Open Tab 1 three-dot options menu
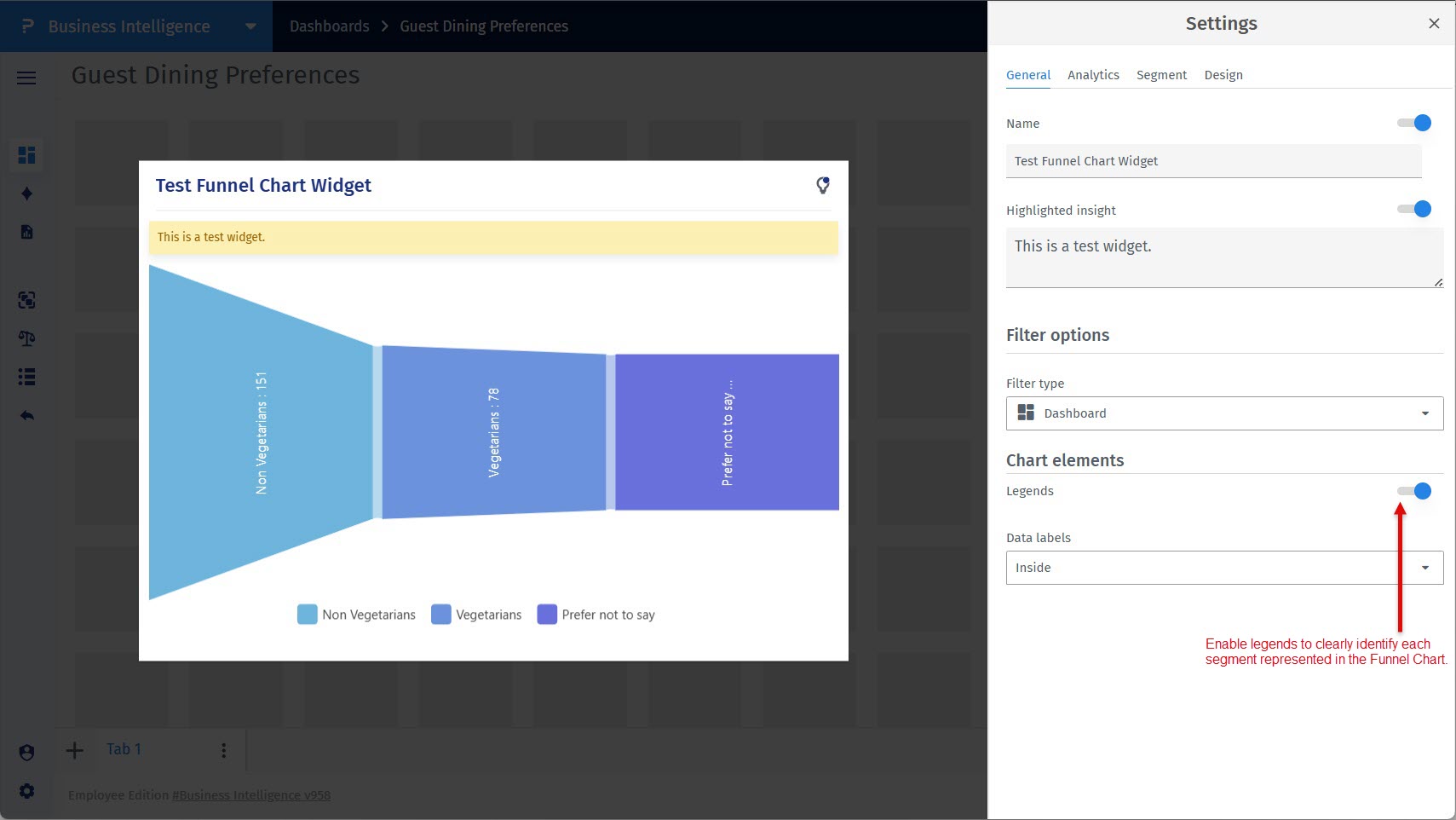Screen dimensions: 1456x820 tap(224, 750)
